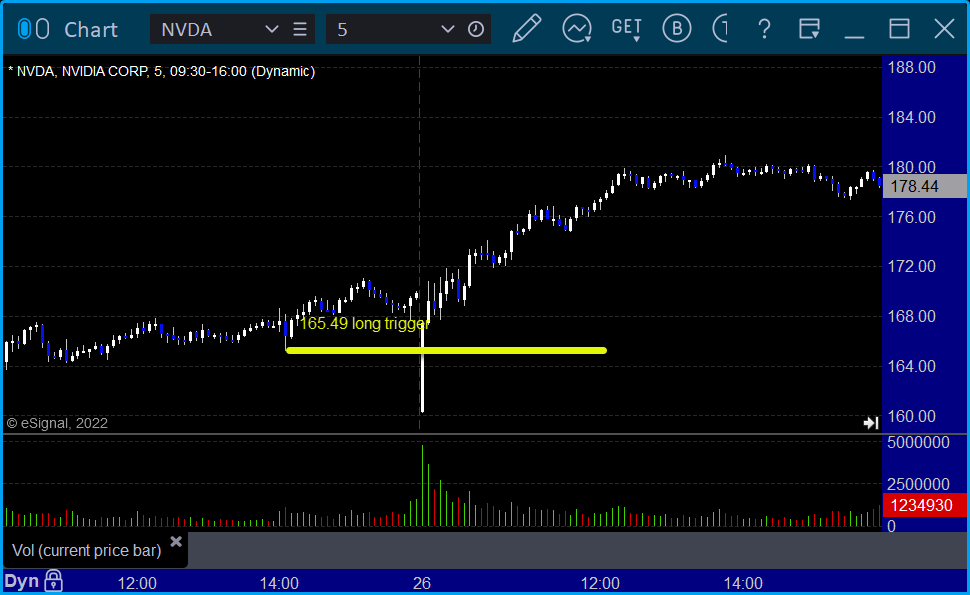Click the red 1234930 volume value marker
970x595 pixels.
tap(925, 505)
